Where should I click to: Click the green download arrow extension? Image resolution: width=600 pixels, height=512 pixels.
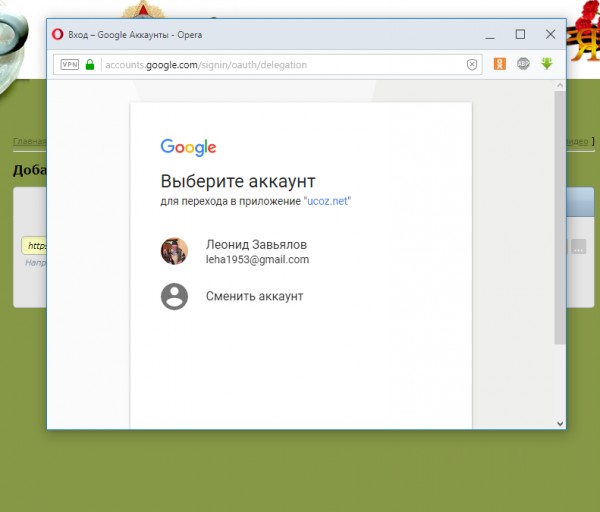[547, 64]
